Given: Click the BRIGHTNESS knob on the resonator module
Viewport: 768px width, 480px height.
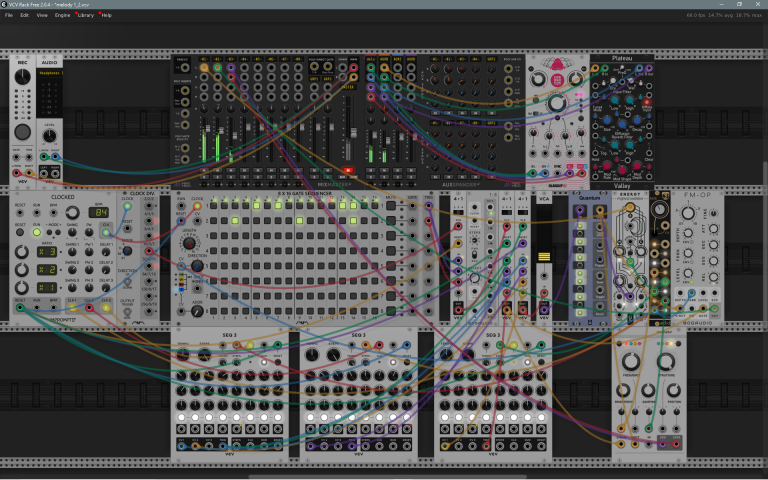Looking at the screenshot, I should (x=623, y=390).
